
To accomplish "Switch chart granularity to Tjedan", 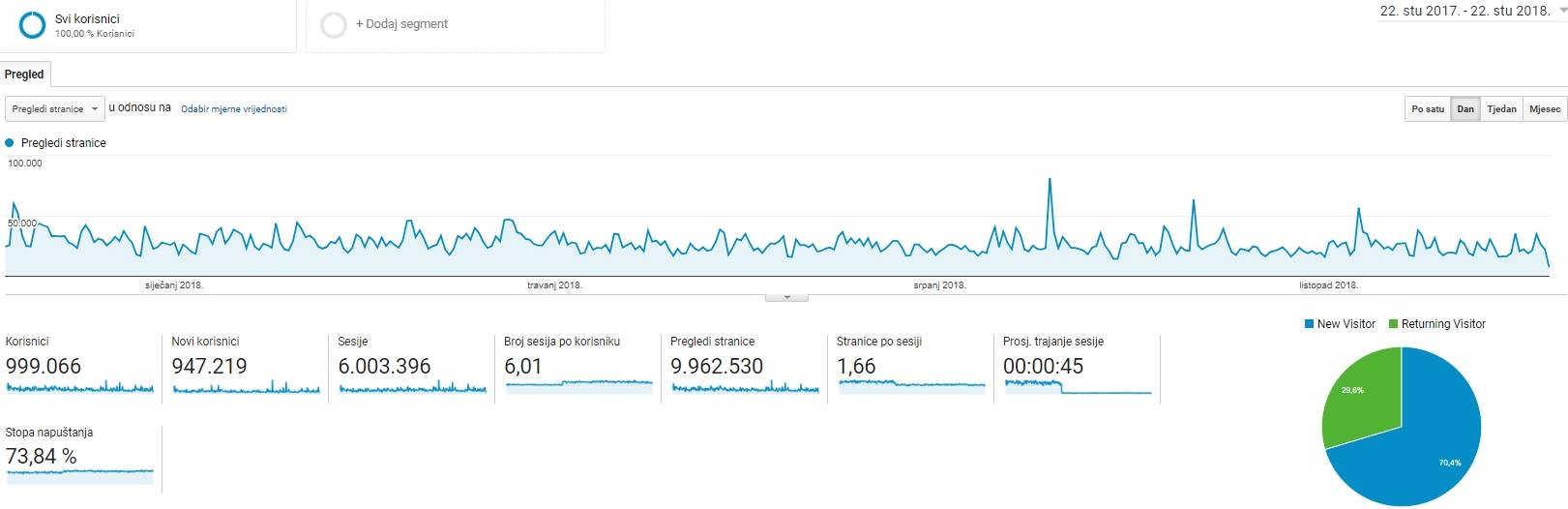I will point(1501,109).
